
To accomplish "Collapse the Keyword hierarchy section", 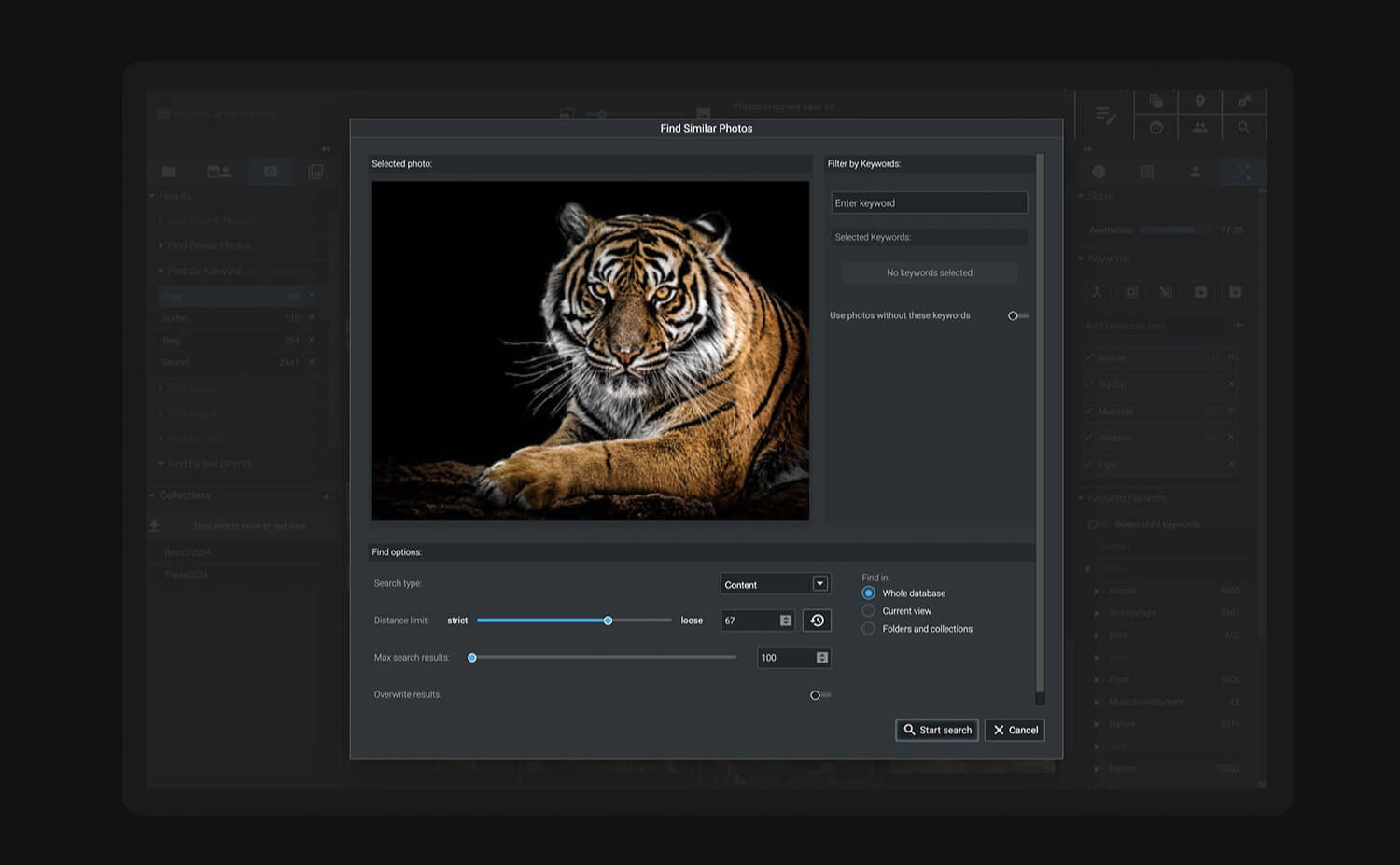I will (x=1081, y=498).
